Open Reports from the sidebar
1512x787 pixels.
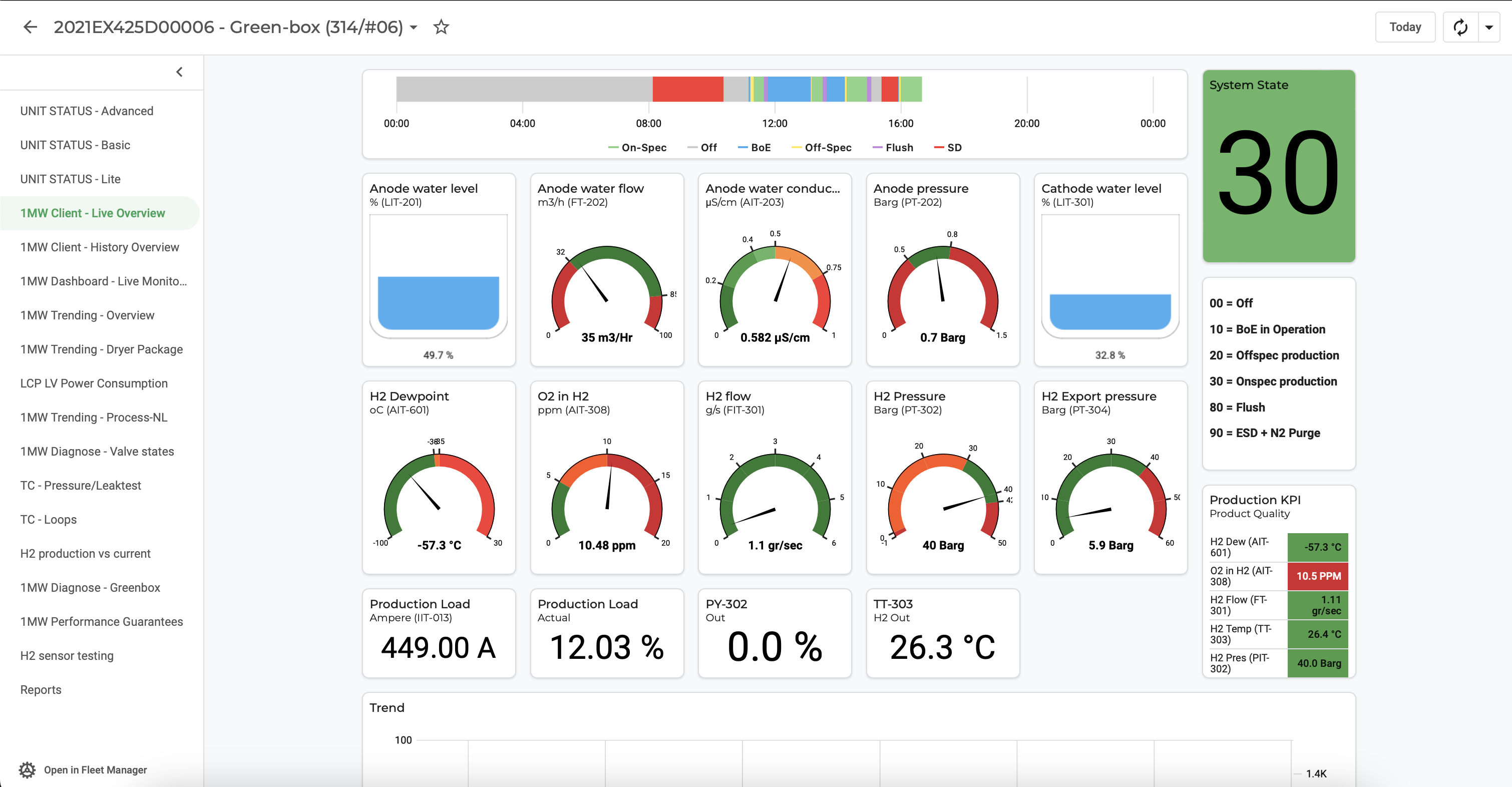click(x=41, y=689)
